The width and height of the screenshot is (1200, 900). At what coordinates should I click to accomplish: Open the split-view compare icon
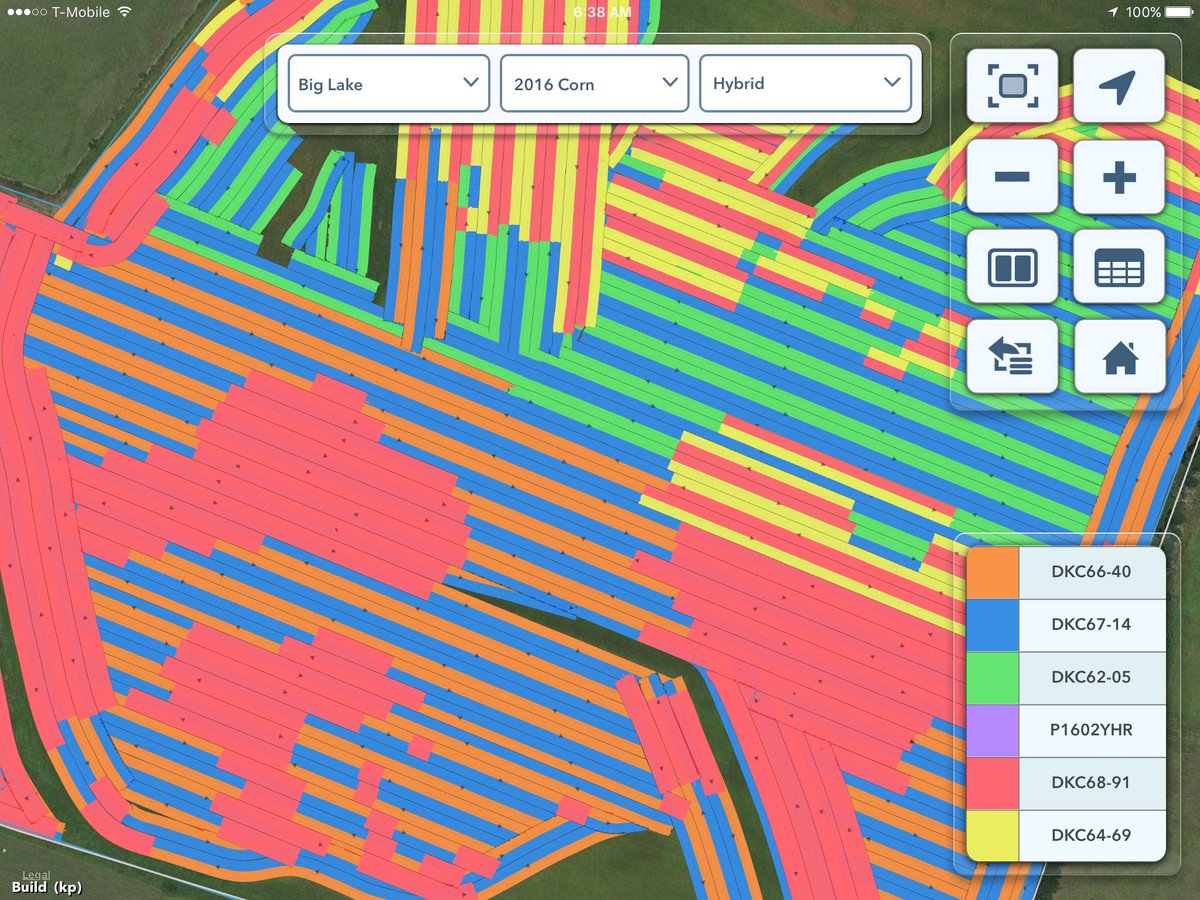[x=1012, y=266]
